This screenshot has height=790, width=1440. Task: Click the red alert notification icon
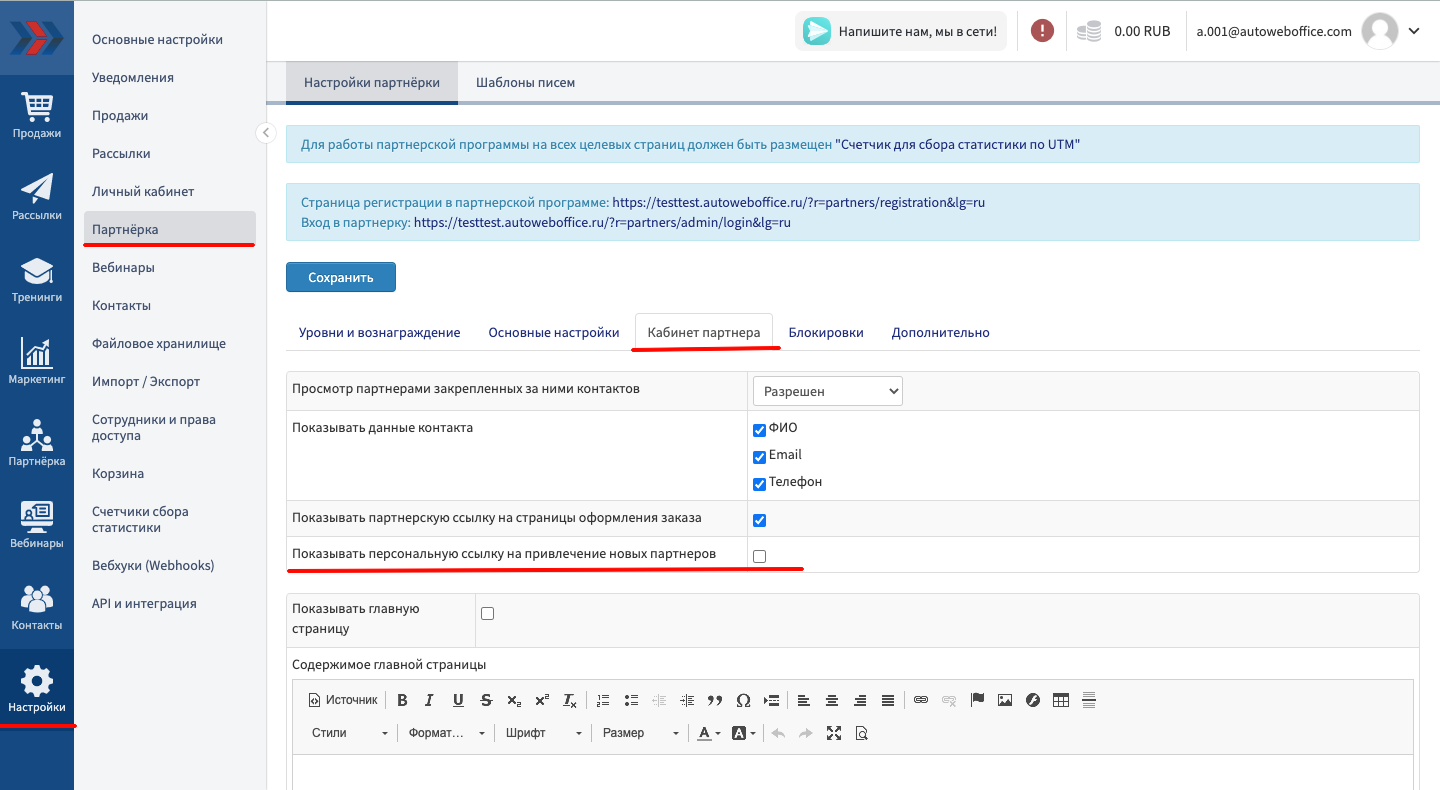[1042, 31]
